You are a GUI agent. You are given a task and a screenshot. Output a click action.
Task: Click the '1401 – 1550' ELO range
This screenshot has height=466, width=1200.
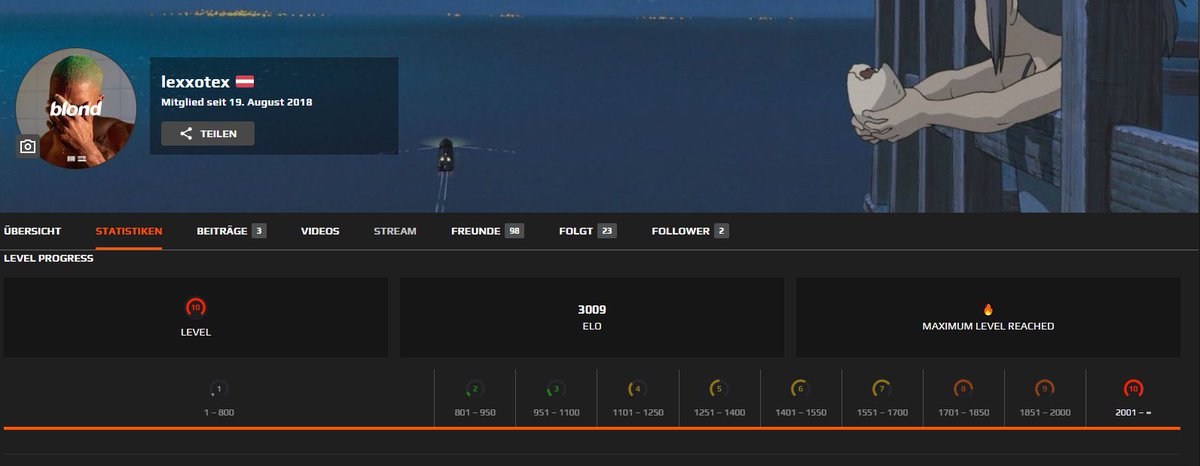(800, 412)
